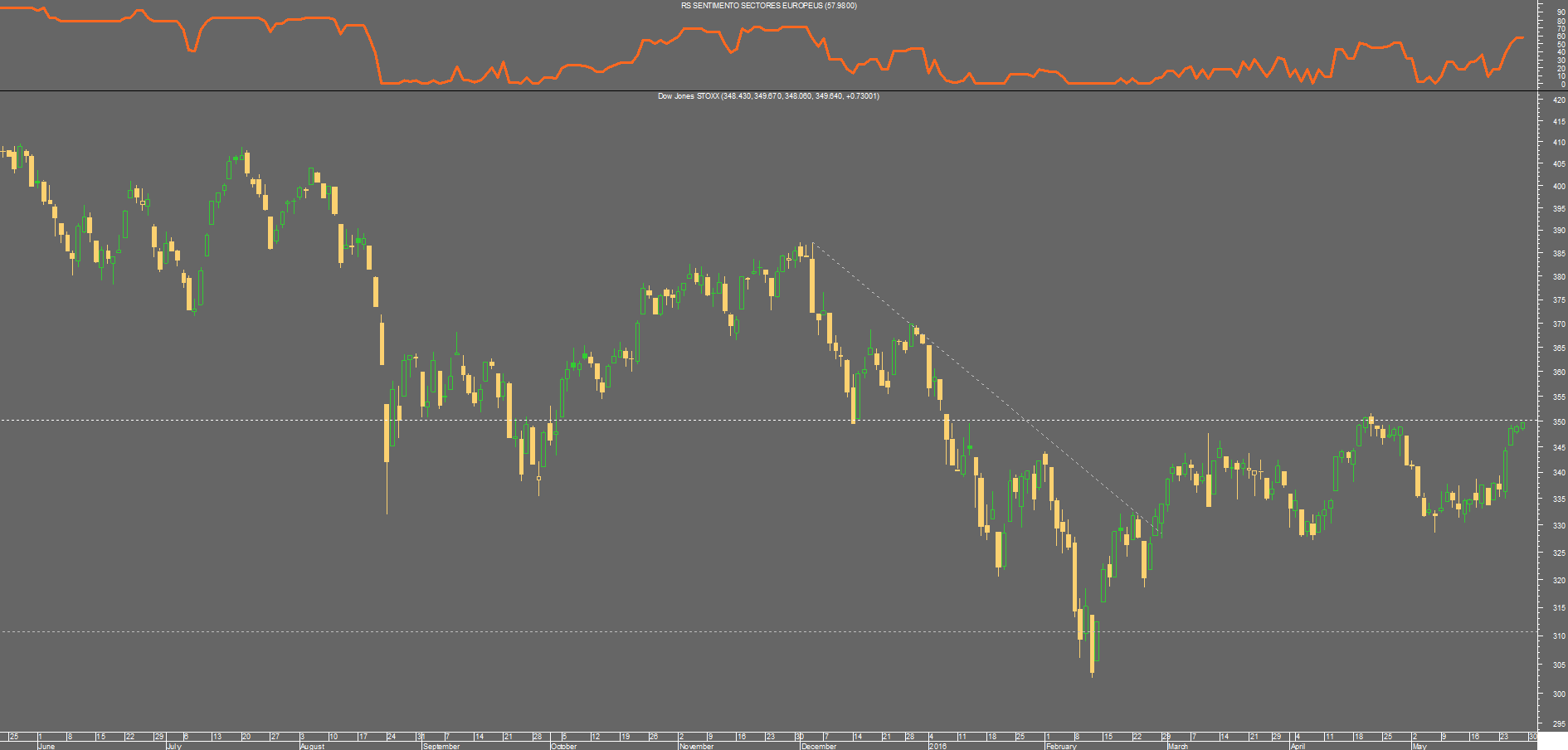The width and height of the screenshot is (1568, 750).
Task: Click the 300 price axis label
Action: (x=1559, y=694)
